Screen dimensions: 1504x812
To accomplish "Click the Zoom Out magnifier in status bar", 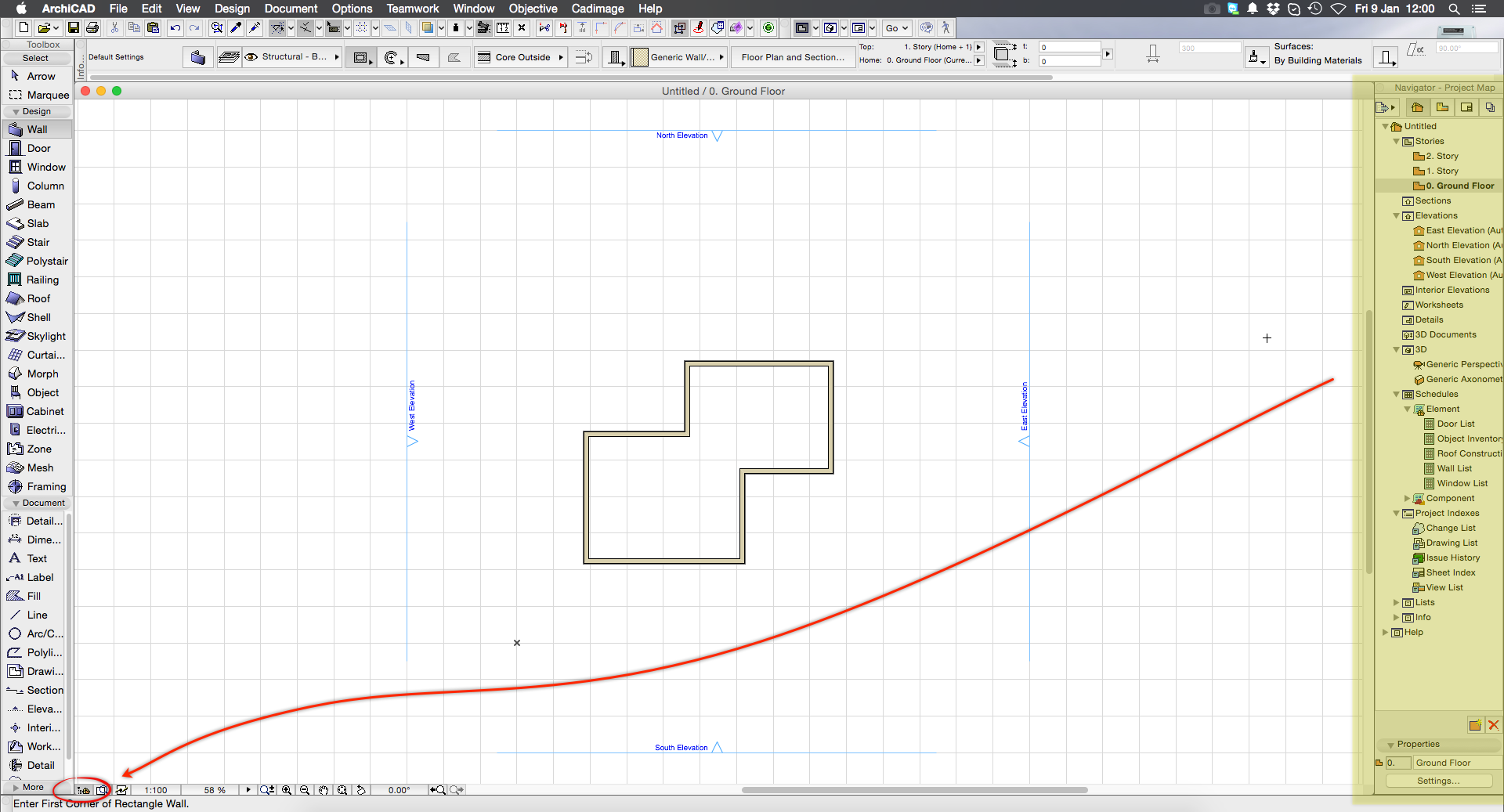I will pyautogui.click(x=305, y=790).
